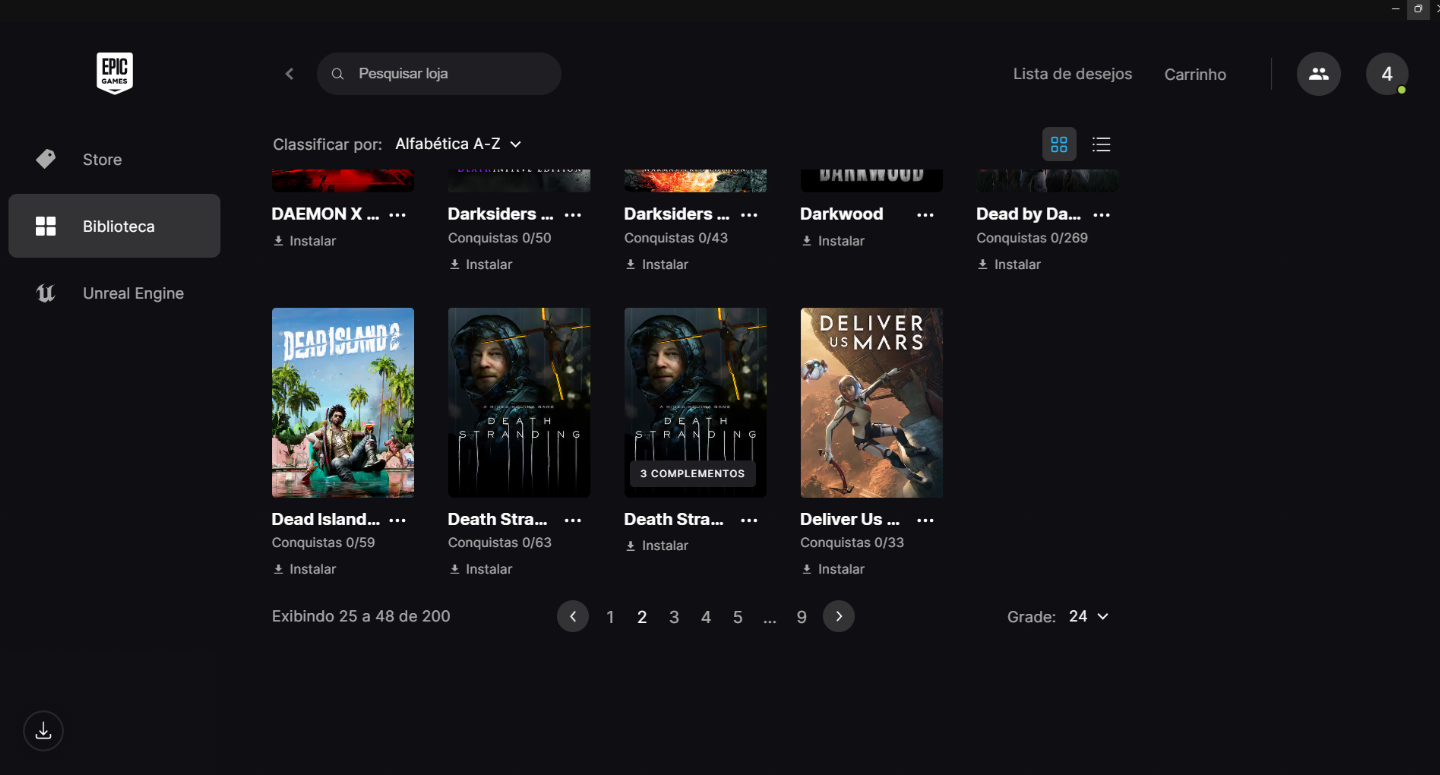This screenshot has width=1440, height=775.
Task: Open options for Darksiders with 0/43 achievements
Action: click(749, 214)
